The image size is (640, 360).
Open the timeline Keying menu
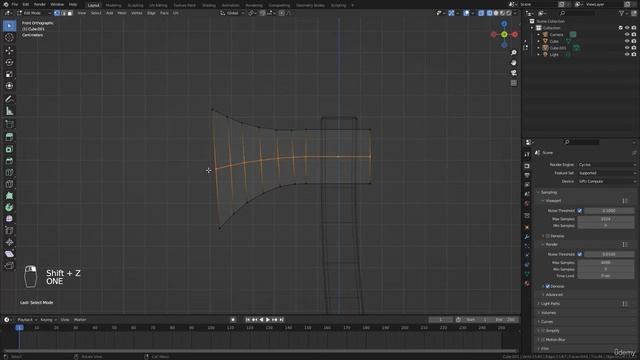tap(48, 320)
